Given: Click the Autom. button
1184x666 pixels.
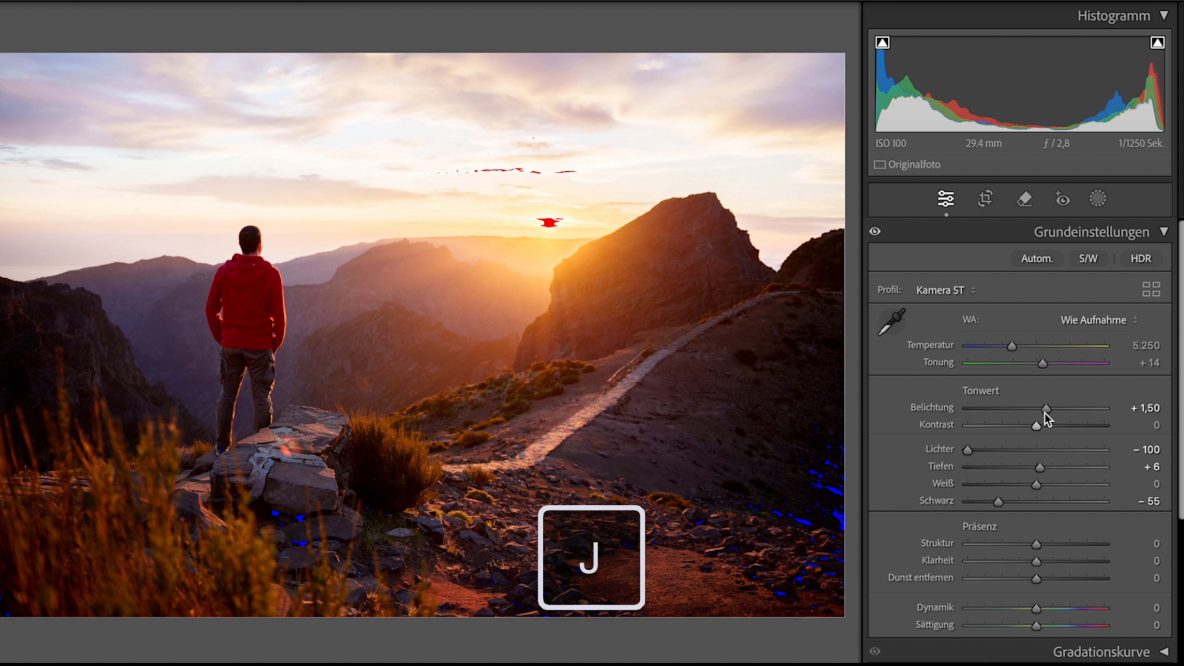Looking at the screenshot, I should coord(1036,258).
